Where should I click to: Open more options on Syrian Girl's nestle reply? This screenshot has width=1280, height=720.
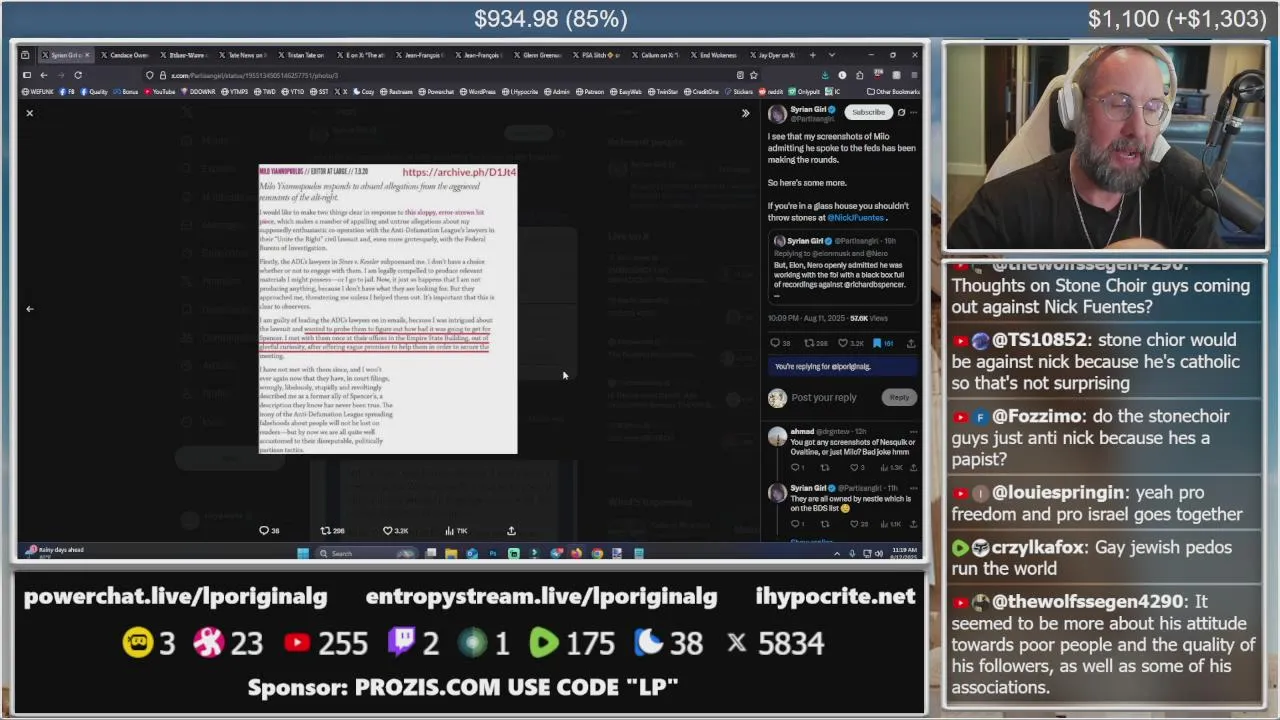[913, 488]
